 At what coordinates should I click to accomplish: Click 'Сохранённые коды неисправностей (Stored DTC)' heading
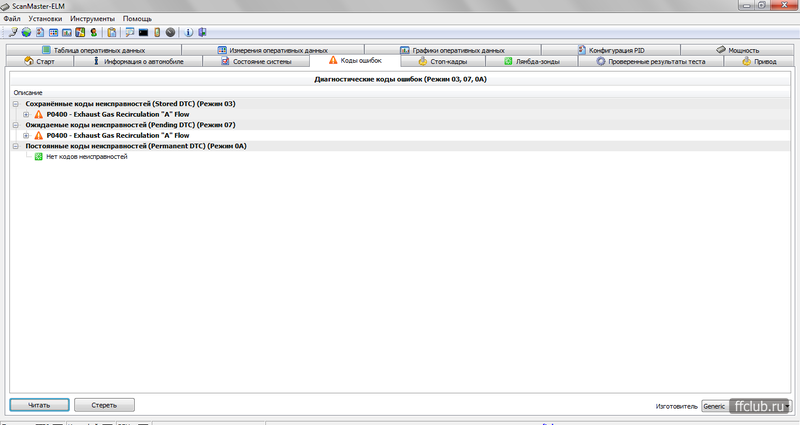(130, 104)
